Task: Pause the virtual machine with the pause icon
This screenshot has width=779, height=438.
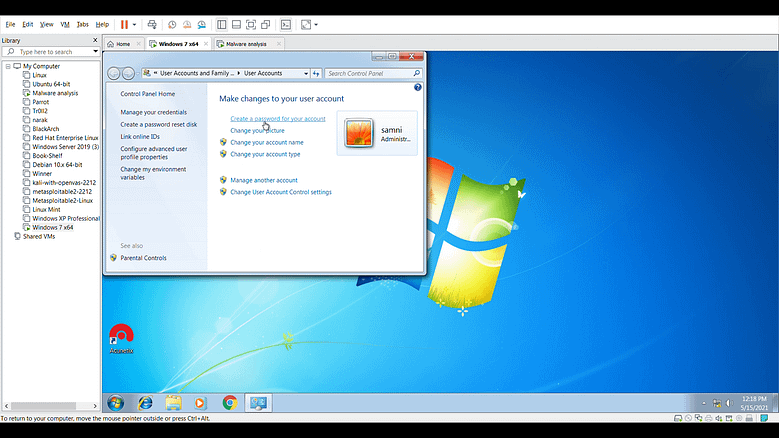Action: coord(124,24)
